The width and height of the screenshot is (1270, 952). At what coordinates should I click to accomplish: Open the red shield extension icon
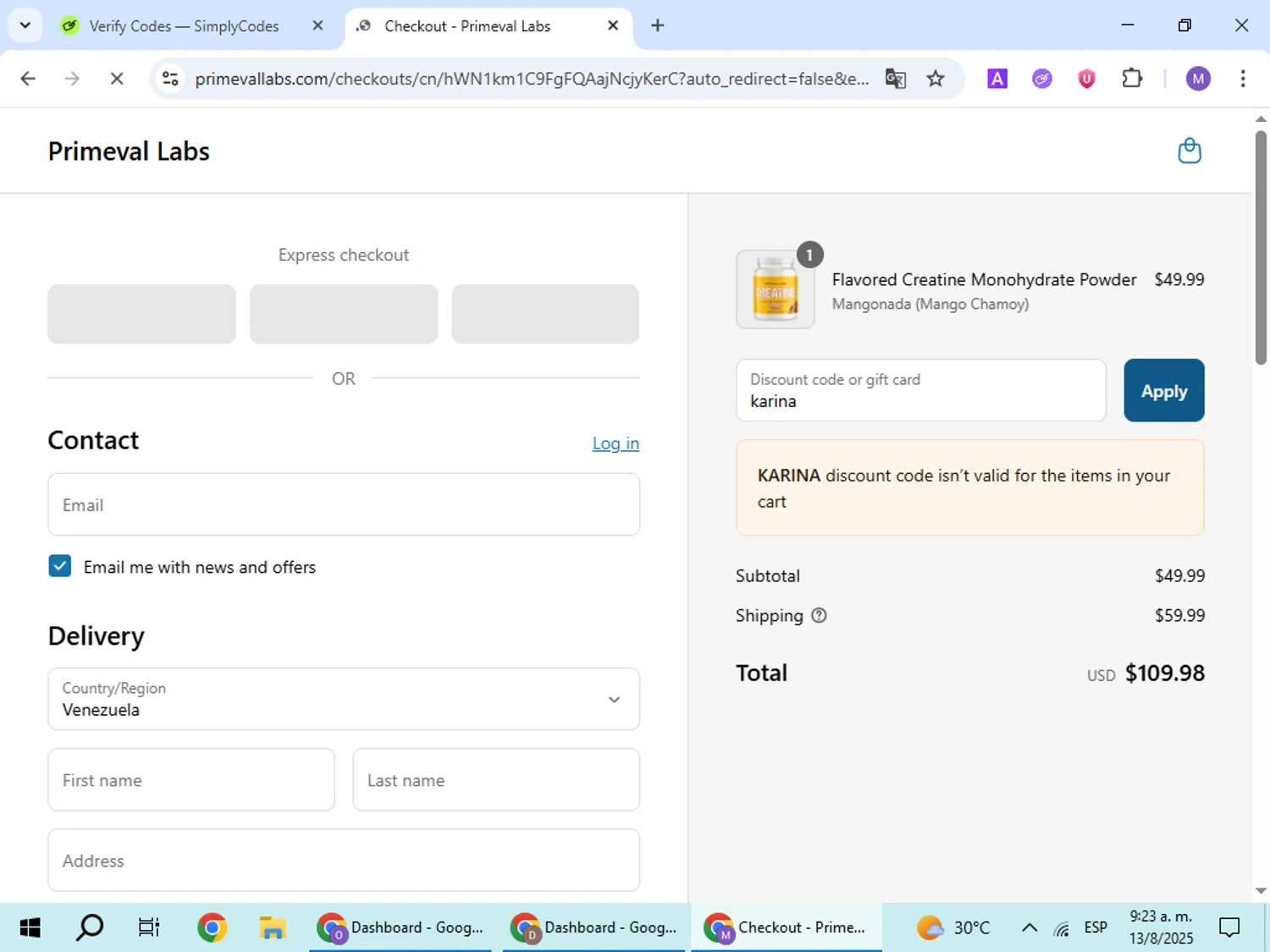pyautogui.click(x=1086, y=79)
